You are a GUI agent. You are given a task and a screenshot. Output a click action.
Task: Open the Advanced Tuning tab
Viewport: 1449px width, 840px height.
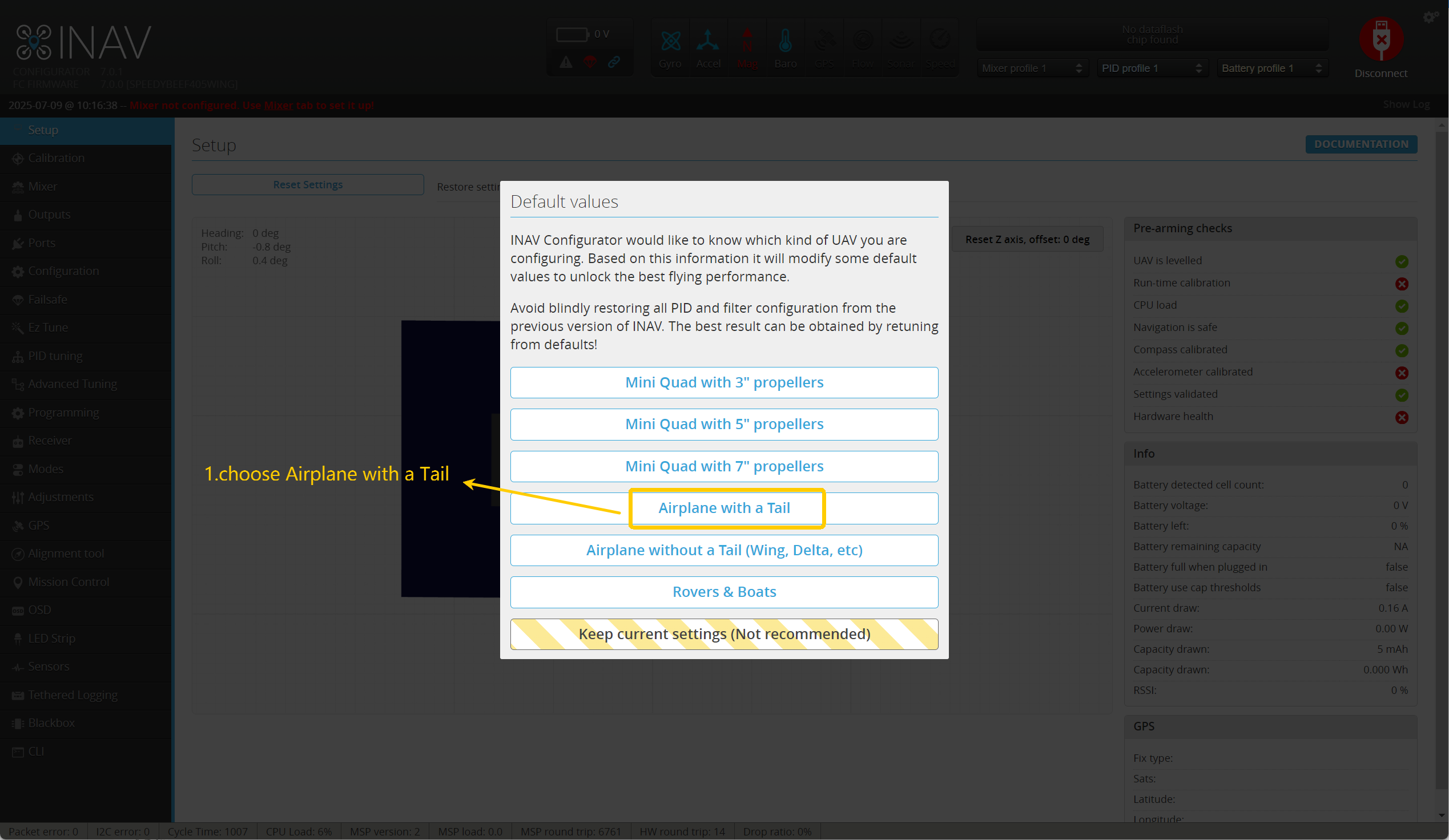(86, 385)
